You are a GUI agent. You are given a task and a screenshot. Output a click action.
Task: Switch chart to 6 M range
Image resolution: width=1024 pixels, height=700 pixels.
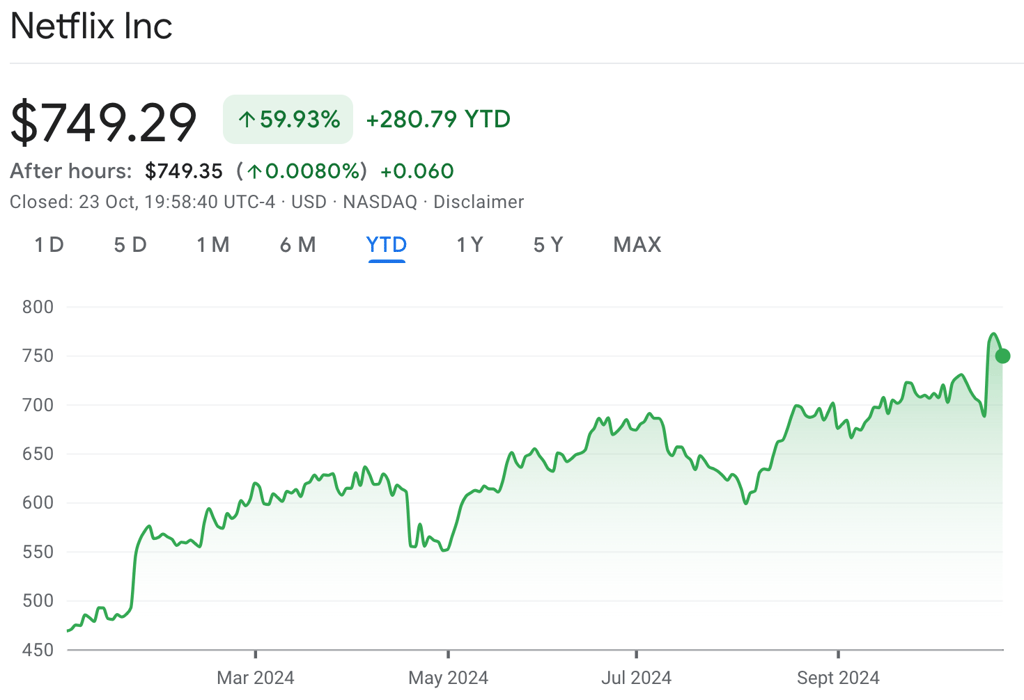pos(298,245)
